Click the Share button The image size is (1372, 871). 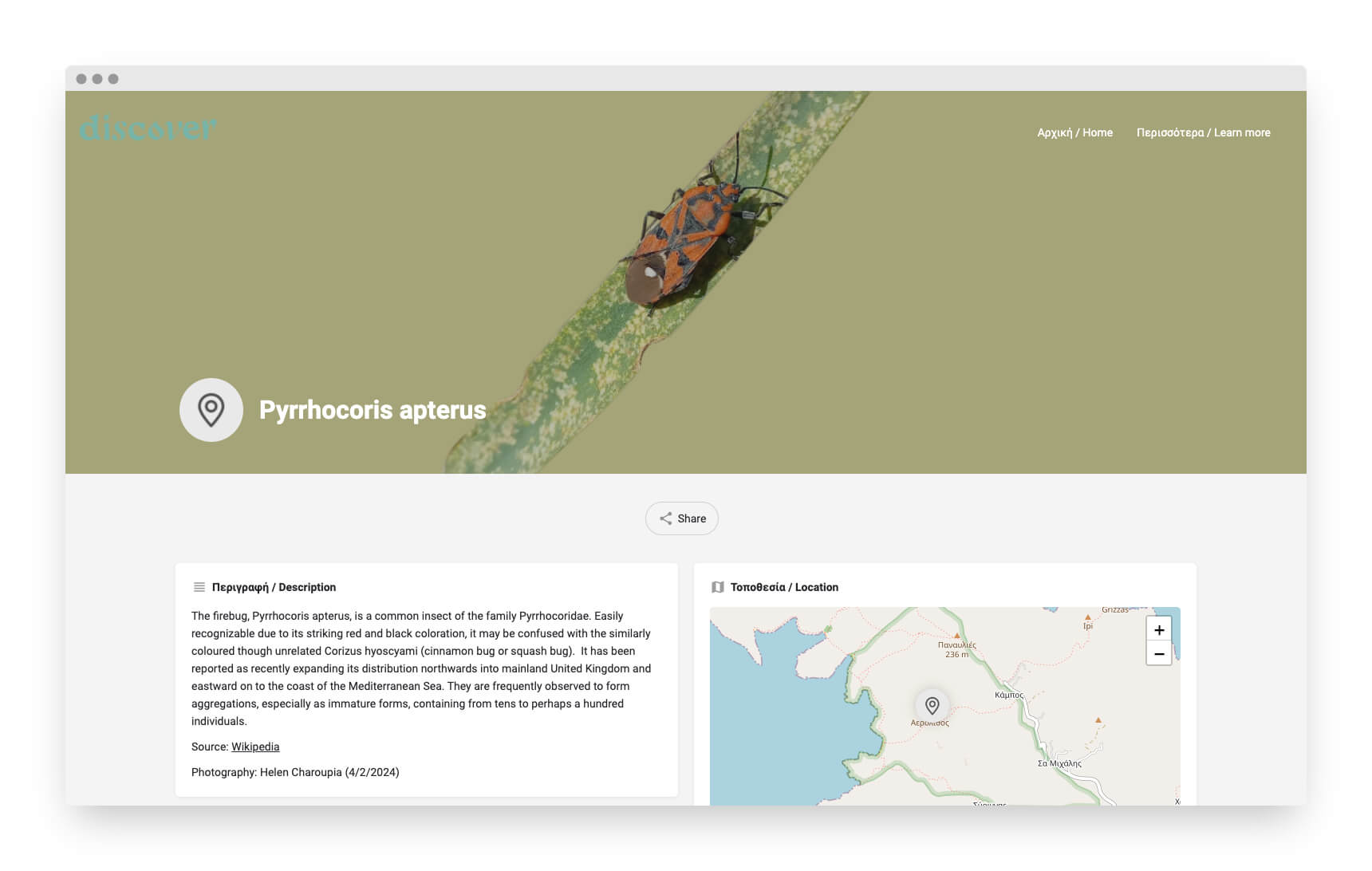[x=682, y=518]
